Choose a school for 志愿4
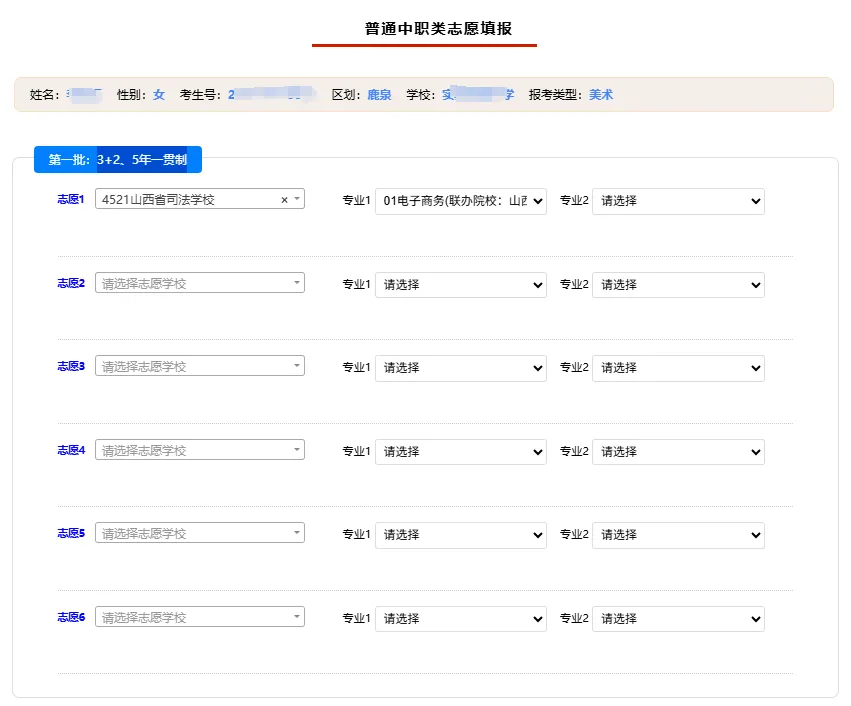 [x=200, y=450]
